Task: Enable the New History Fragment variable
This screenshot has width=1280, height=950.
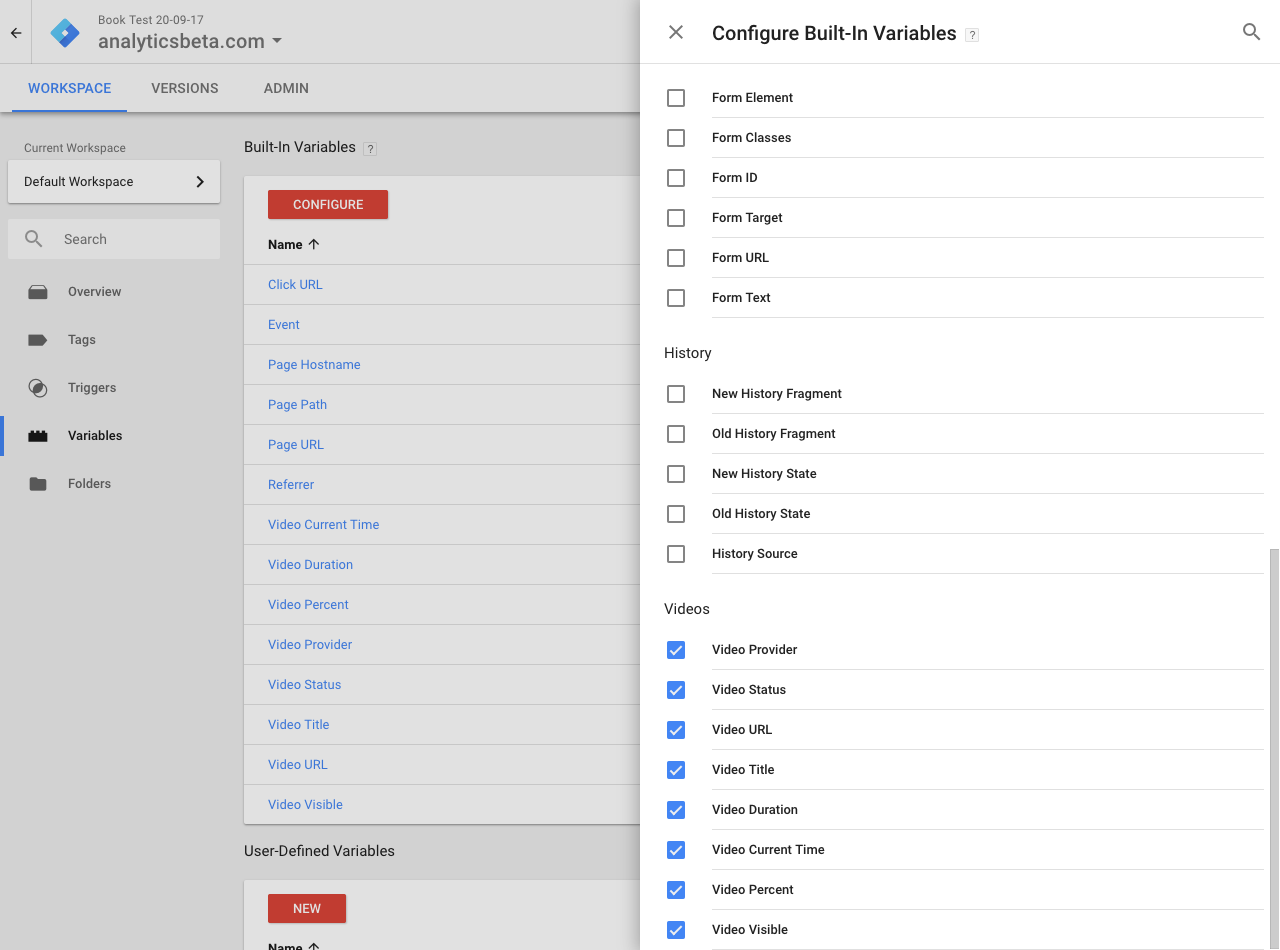Action: pos(676,394)
